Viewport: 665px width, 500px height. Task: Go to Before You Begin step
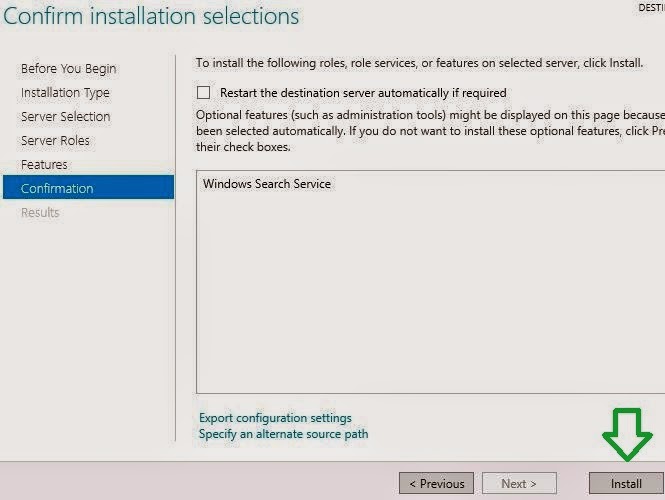68,68
